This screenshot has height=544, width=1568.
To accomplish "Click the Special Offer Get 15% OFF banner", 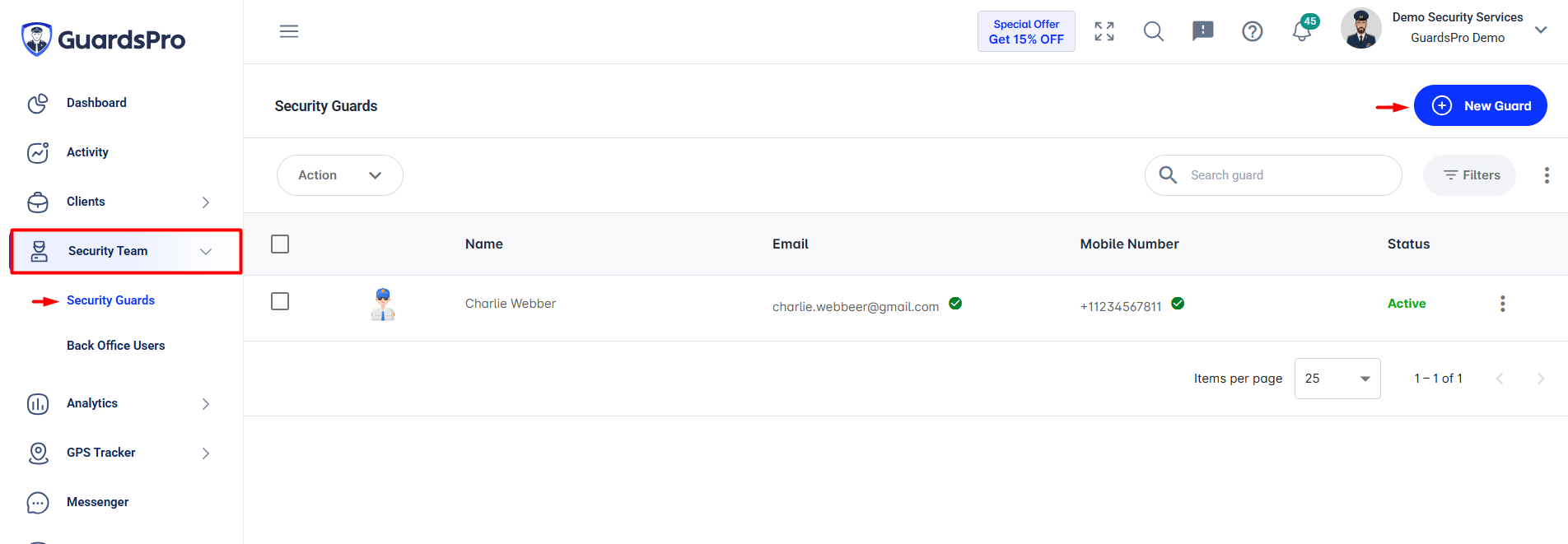I will 1026,31.
